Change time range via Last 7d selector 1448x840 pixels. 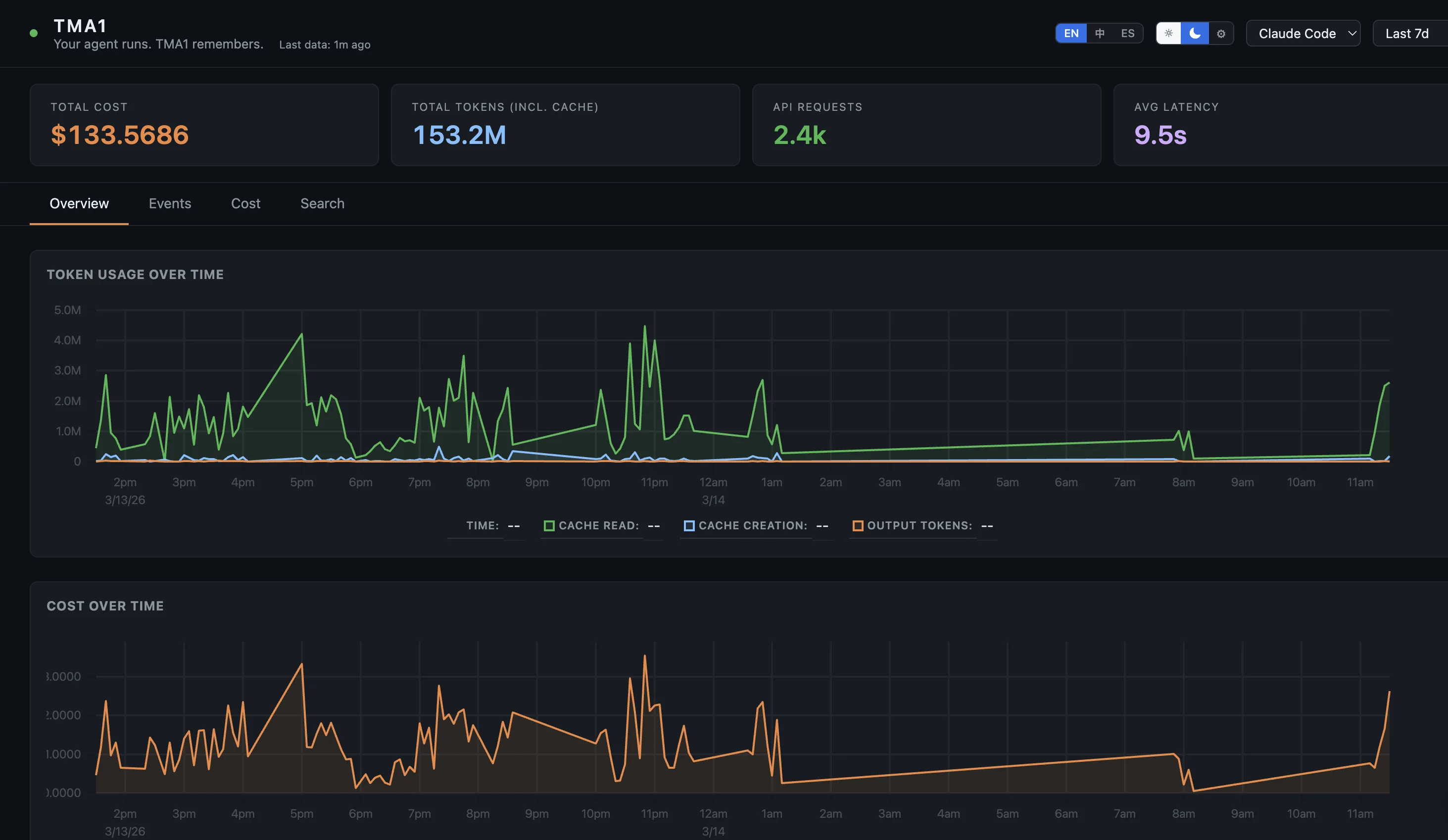(x=1408, y=33)
